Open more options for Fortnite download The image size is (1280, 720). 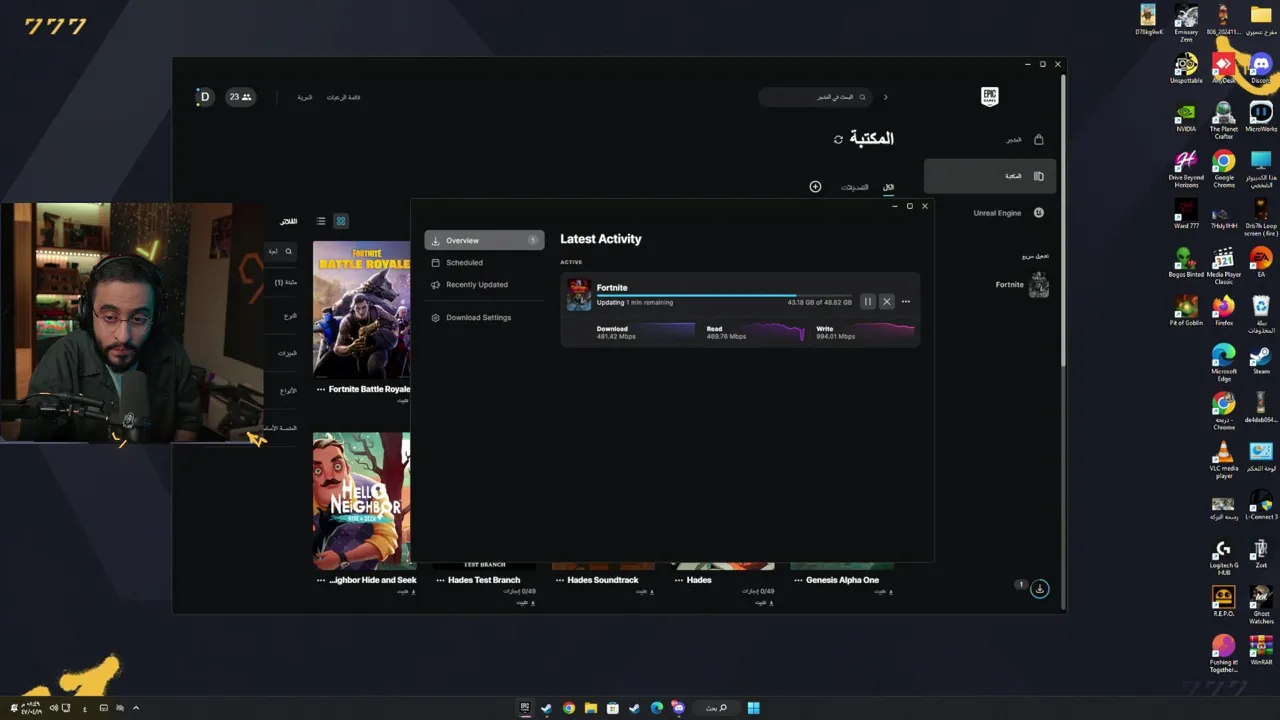(x=906, y=302)
